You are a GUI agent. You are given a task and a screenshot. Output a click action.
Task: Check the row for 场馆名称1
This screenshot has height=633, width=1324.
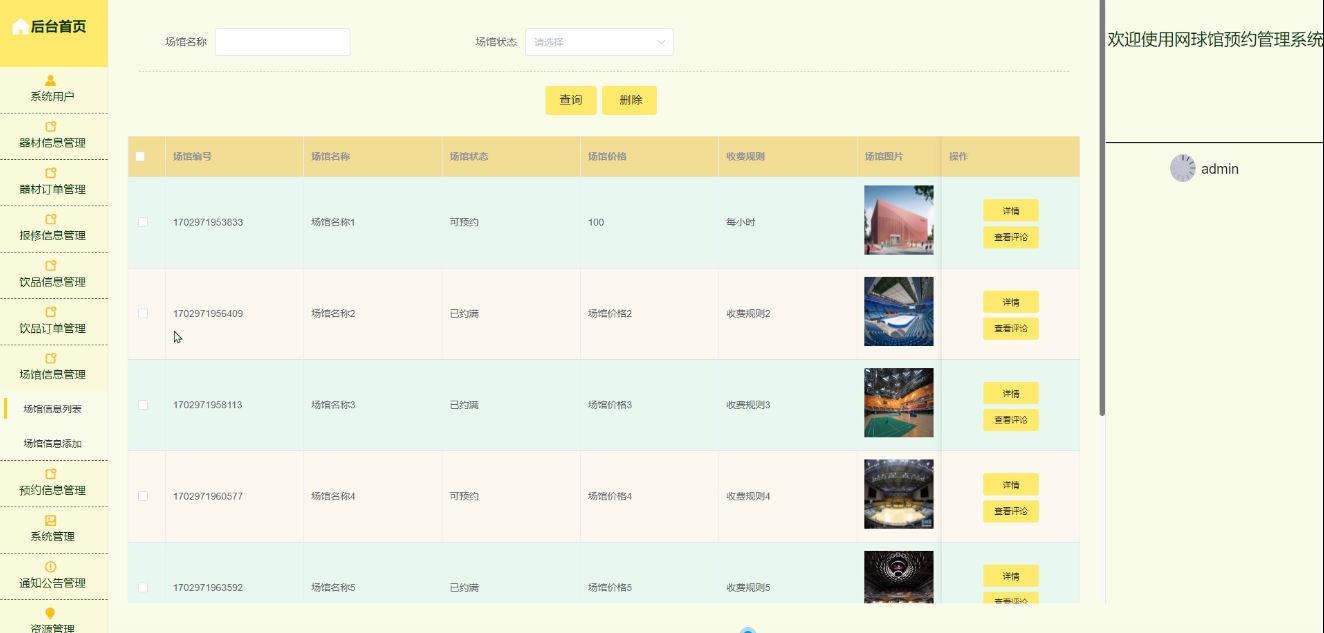point(143,222)
